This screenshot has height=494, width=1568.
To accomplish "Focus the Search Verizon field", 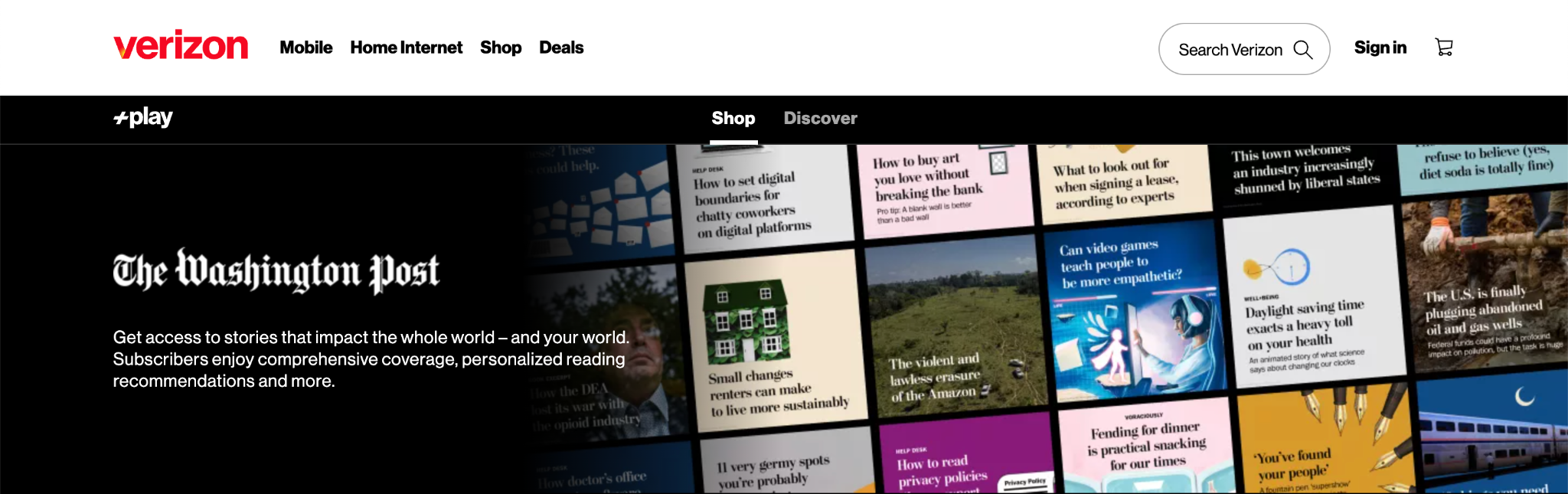I will [1244, 49].
